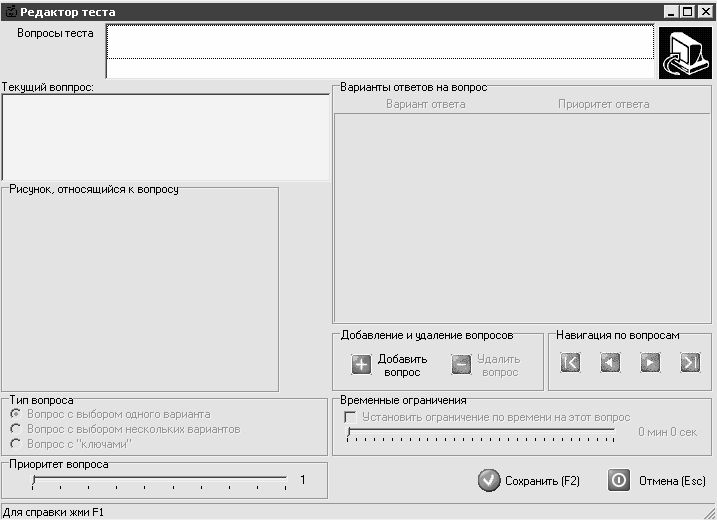717x520 pixels.
Task: Click into the Текущий вопрос text area
Action: (166, 137)
